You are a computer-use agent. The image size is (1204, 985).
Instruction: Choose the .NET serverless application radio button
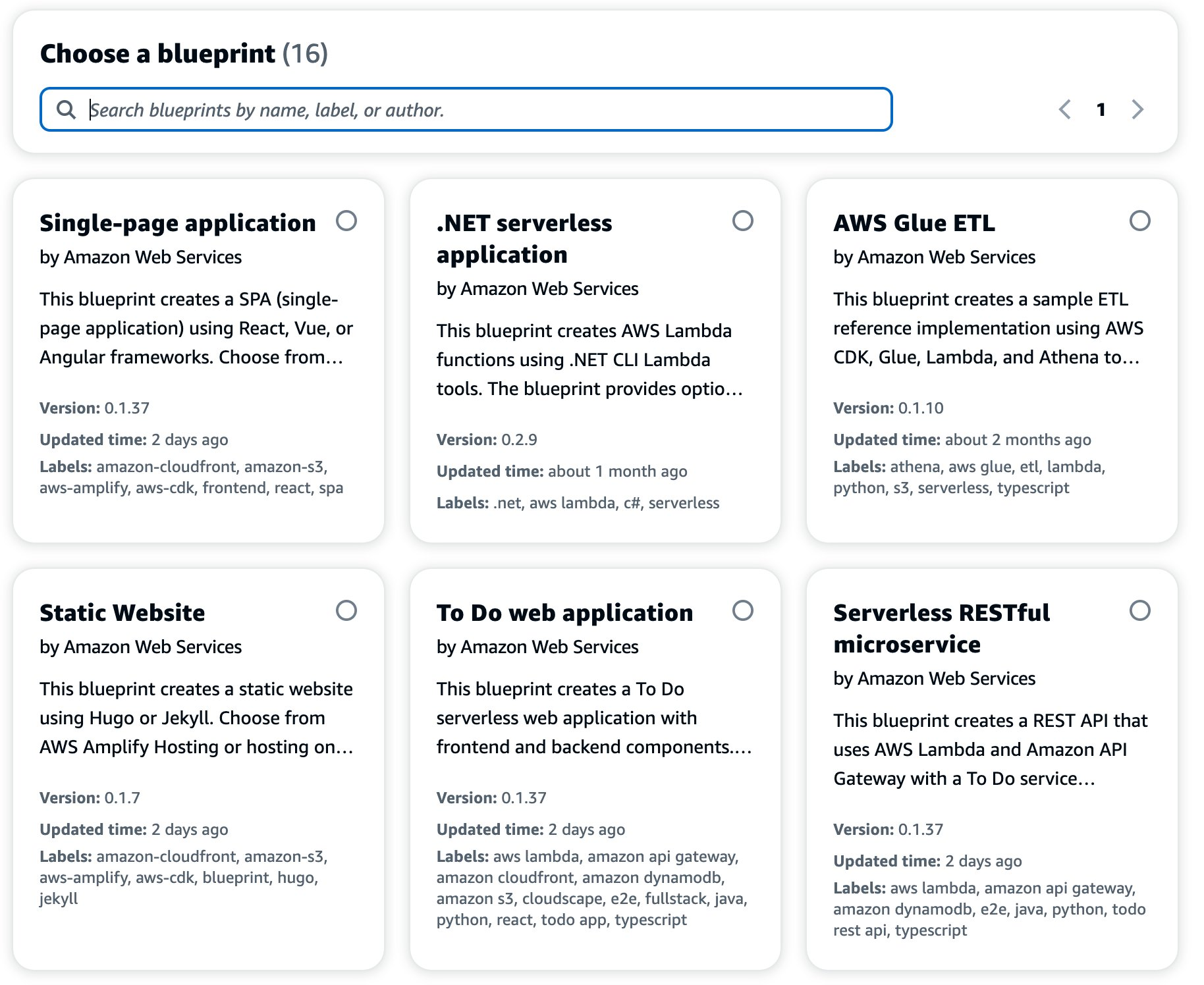pos(742,221)
